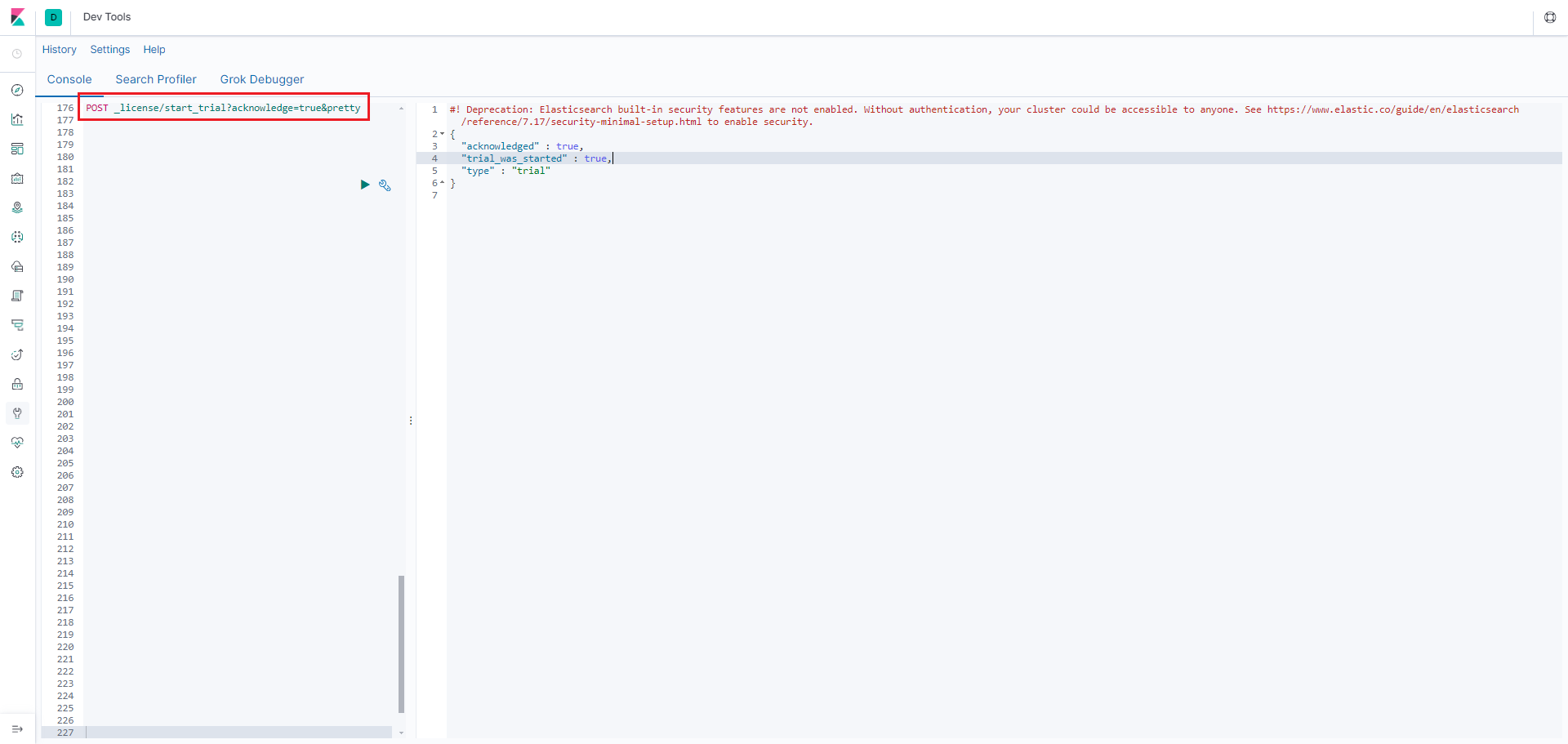Screen dimensions: 1568x744
Task: Open Visualize chart icon in sidebar
Action: pyautogui.click(x=17, y=119)
